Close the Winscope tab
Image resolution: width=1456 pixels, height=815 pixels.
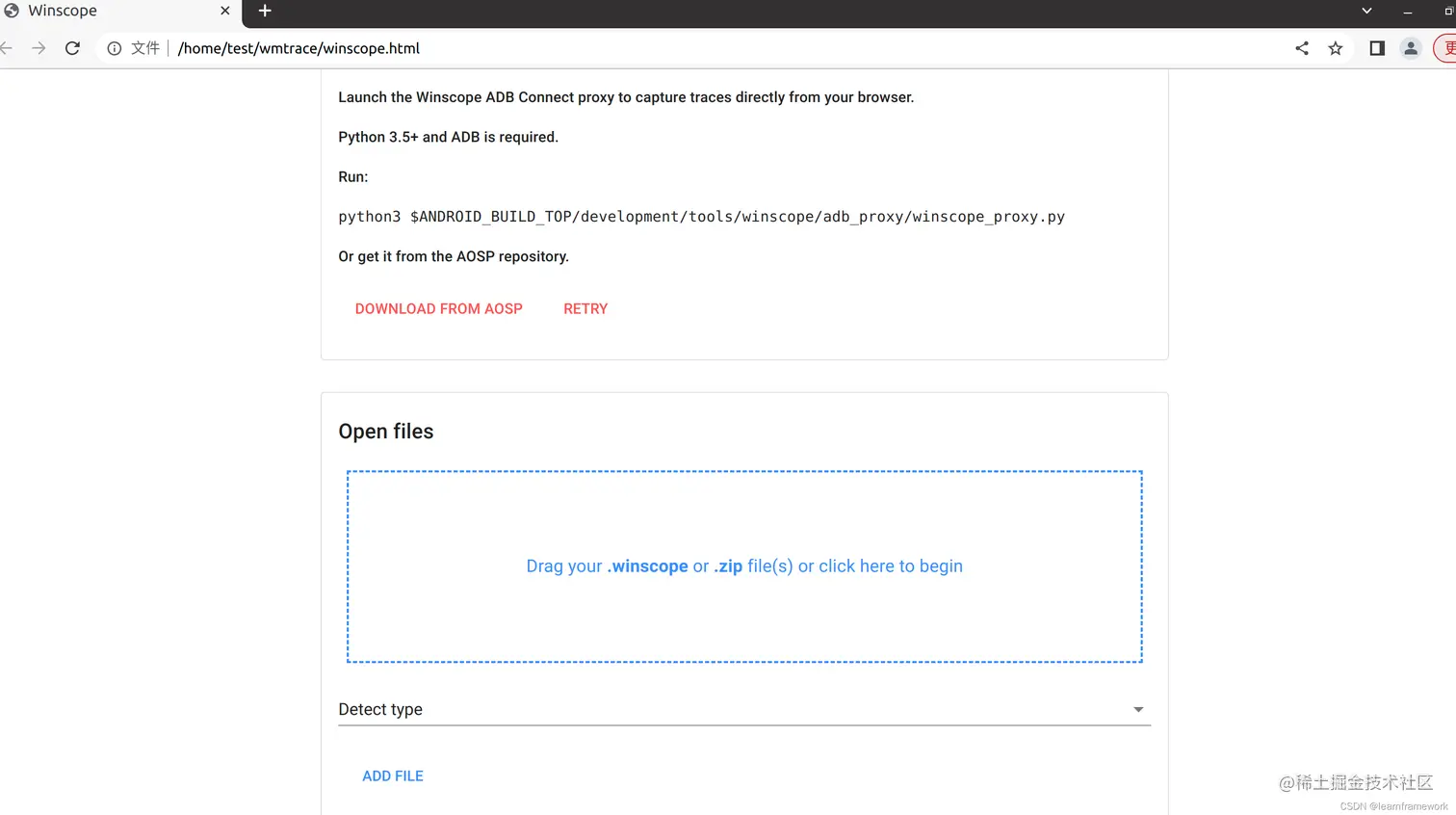tap(225, 11)
